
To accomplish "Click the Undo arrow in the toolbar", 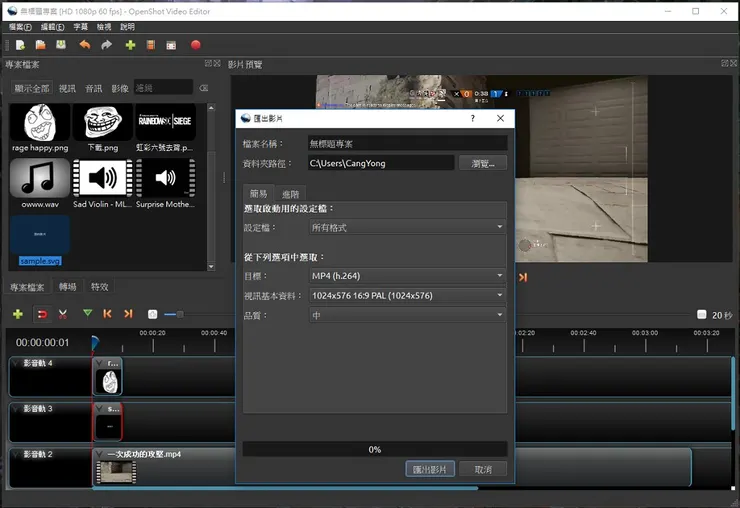I will click(85, 45).
